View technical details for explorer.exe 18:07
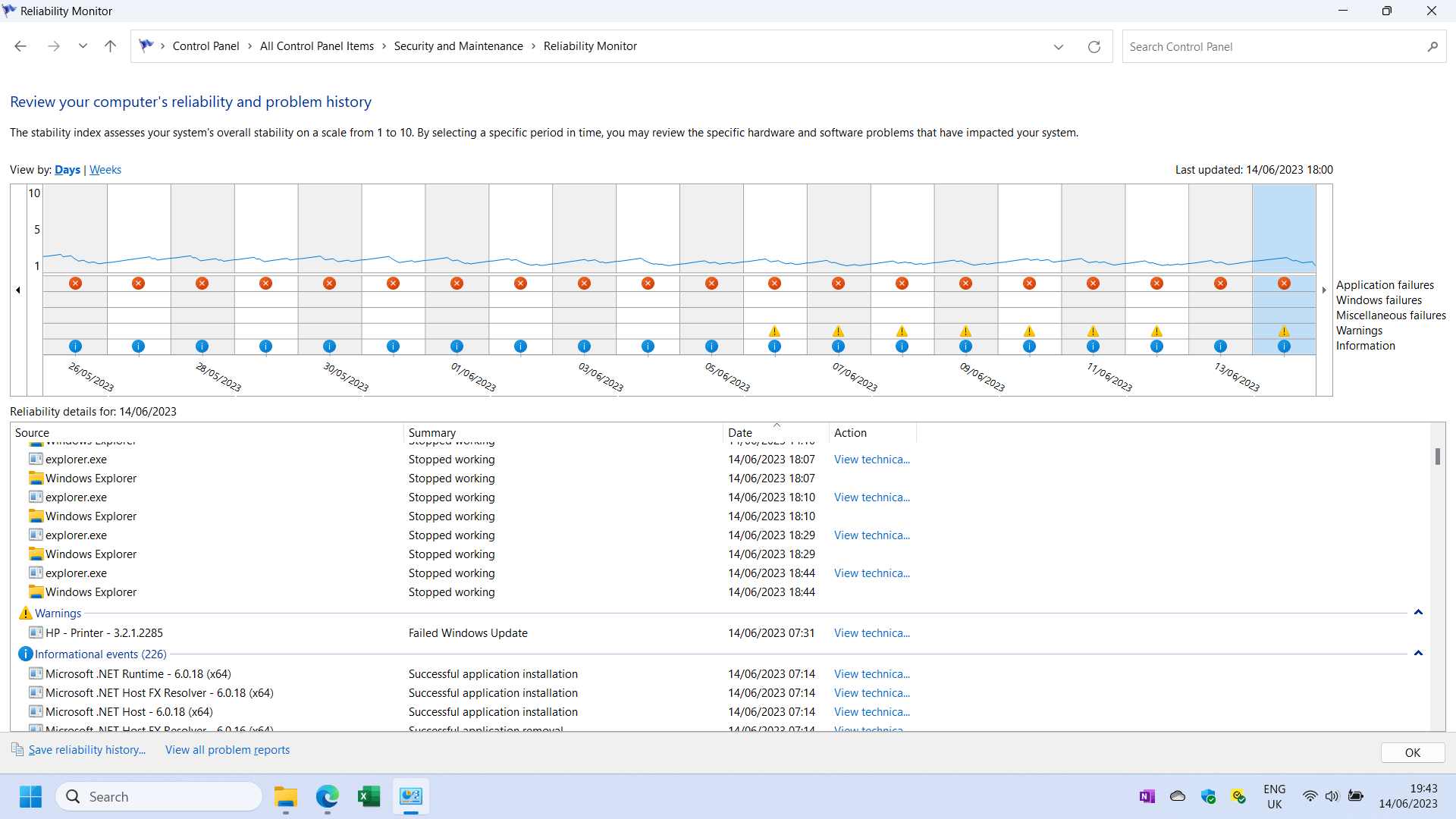 coord(872,460)
